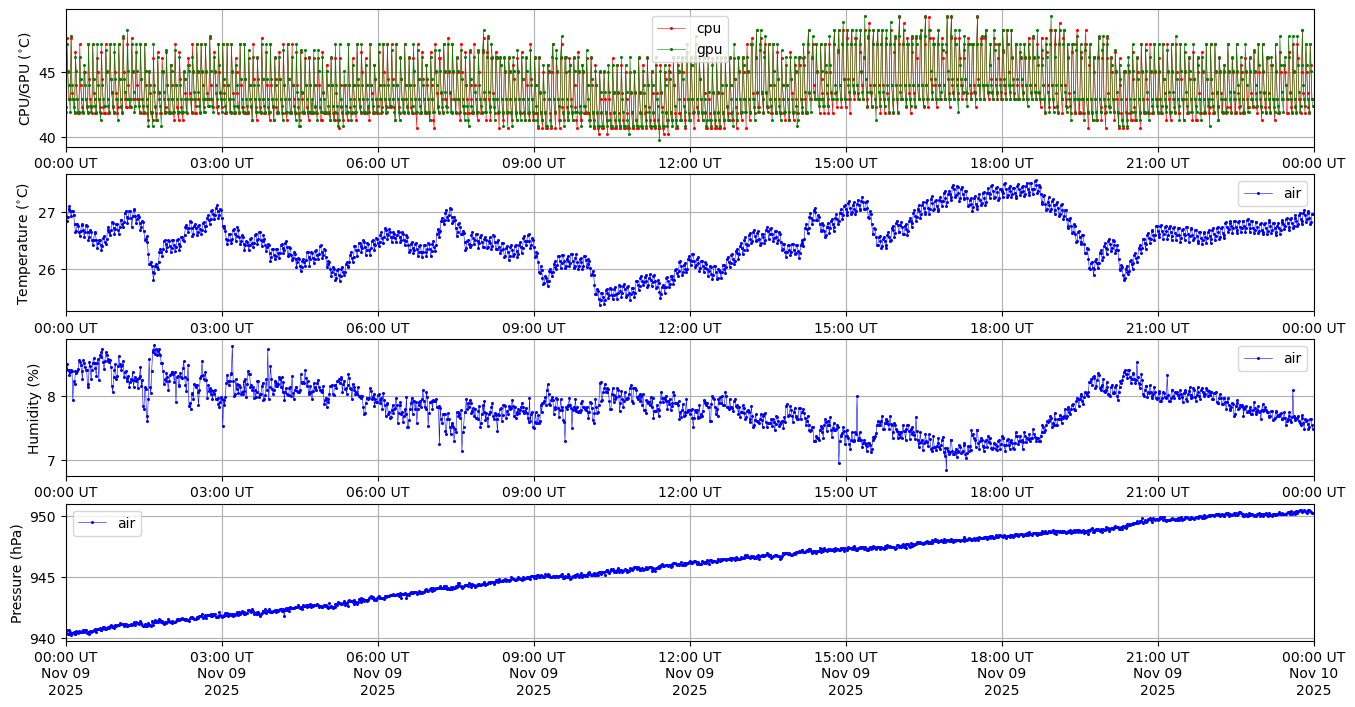This screenshot has width=1355, height=707.
Task: Click the Humidity (%) y-axis label
Action: [x=33, y=408]
